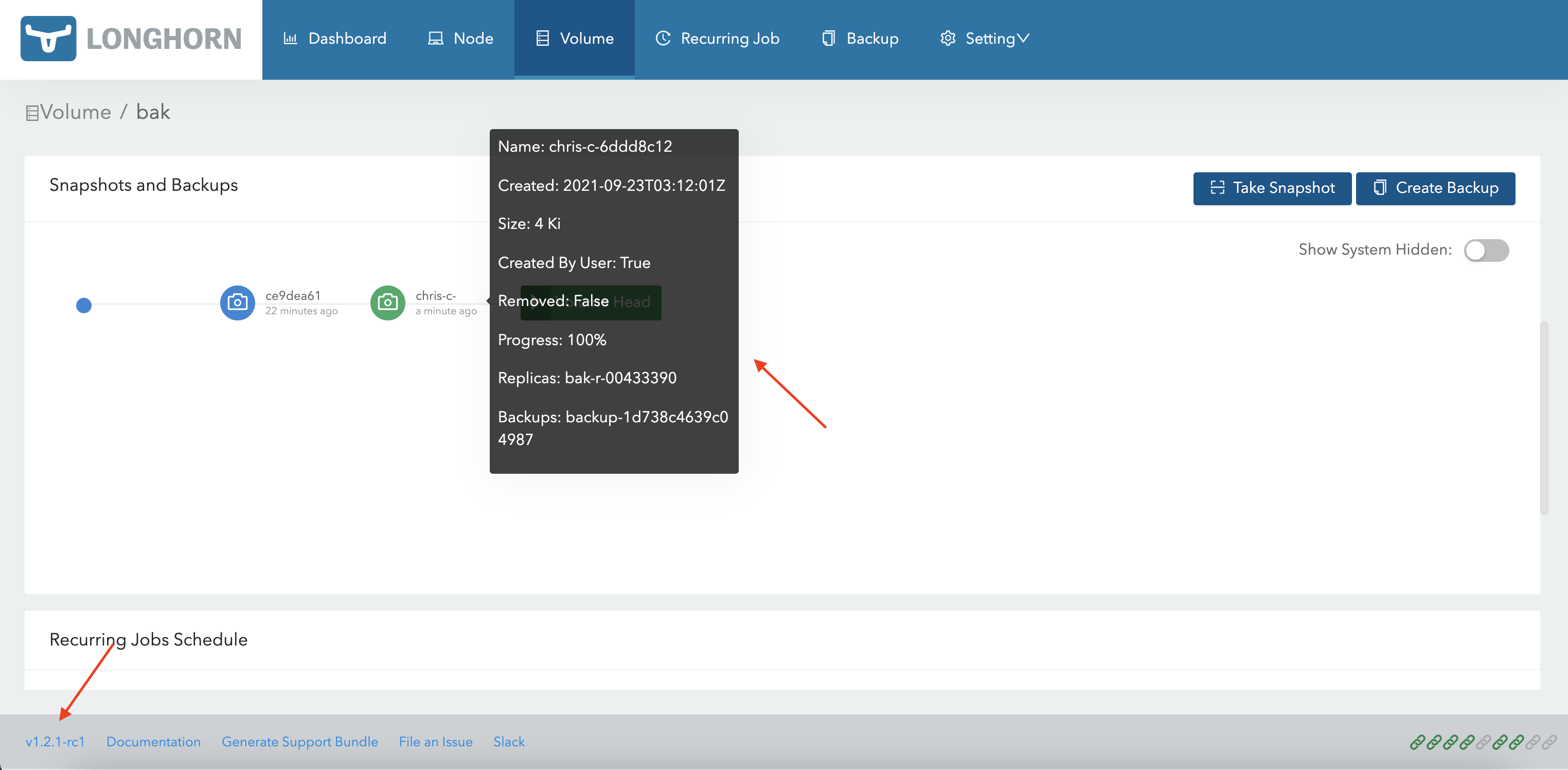Select the ce9dea61 snapshot camera icon
The width and height of the screenshot is (1568, 770).
(237, 302)
